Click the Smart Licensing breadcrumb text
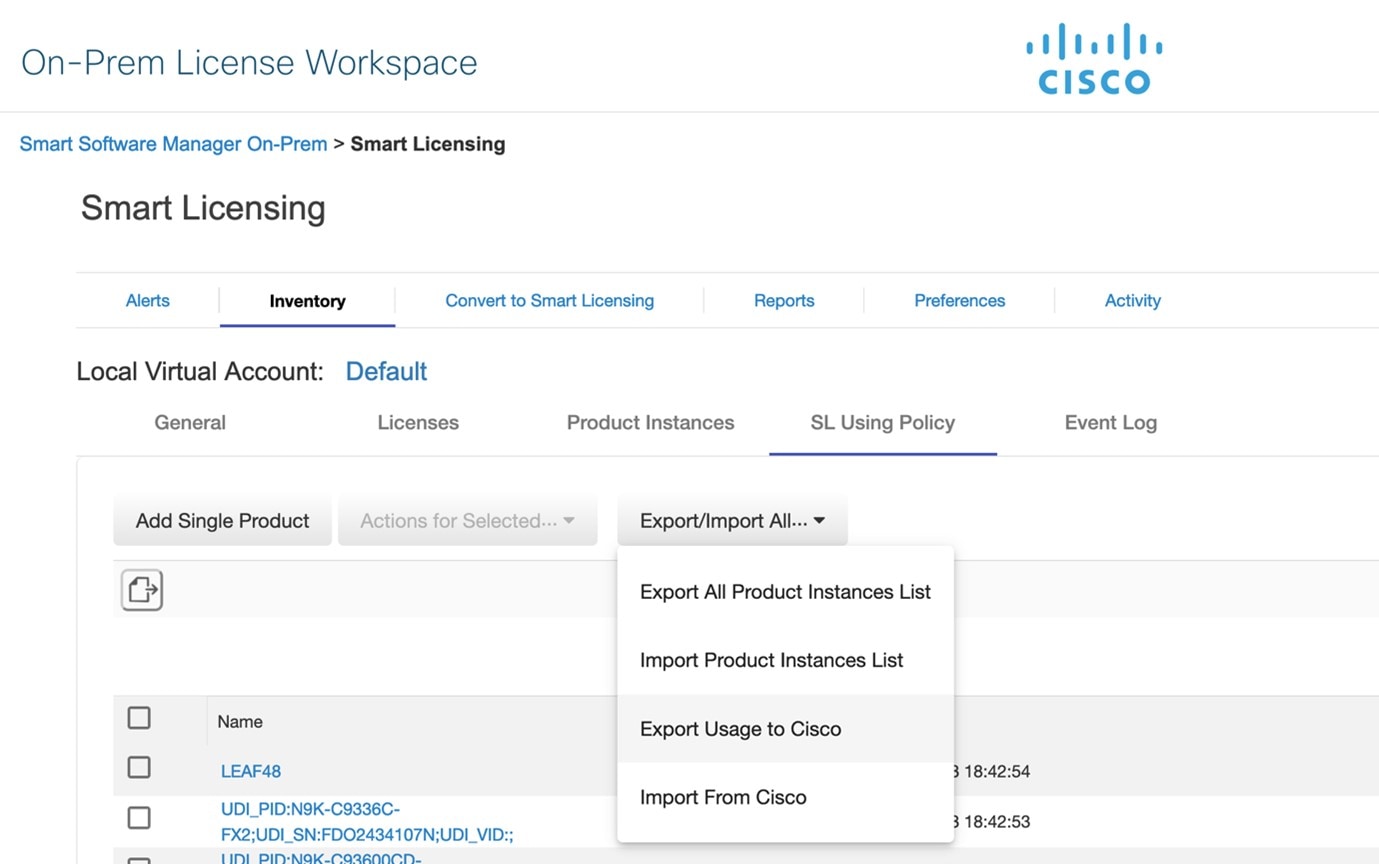The height and width of the screenshot is (864, 1379). pyautogui.click(x=428, y=144)
